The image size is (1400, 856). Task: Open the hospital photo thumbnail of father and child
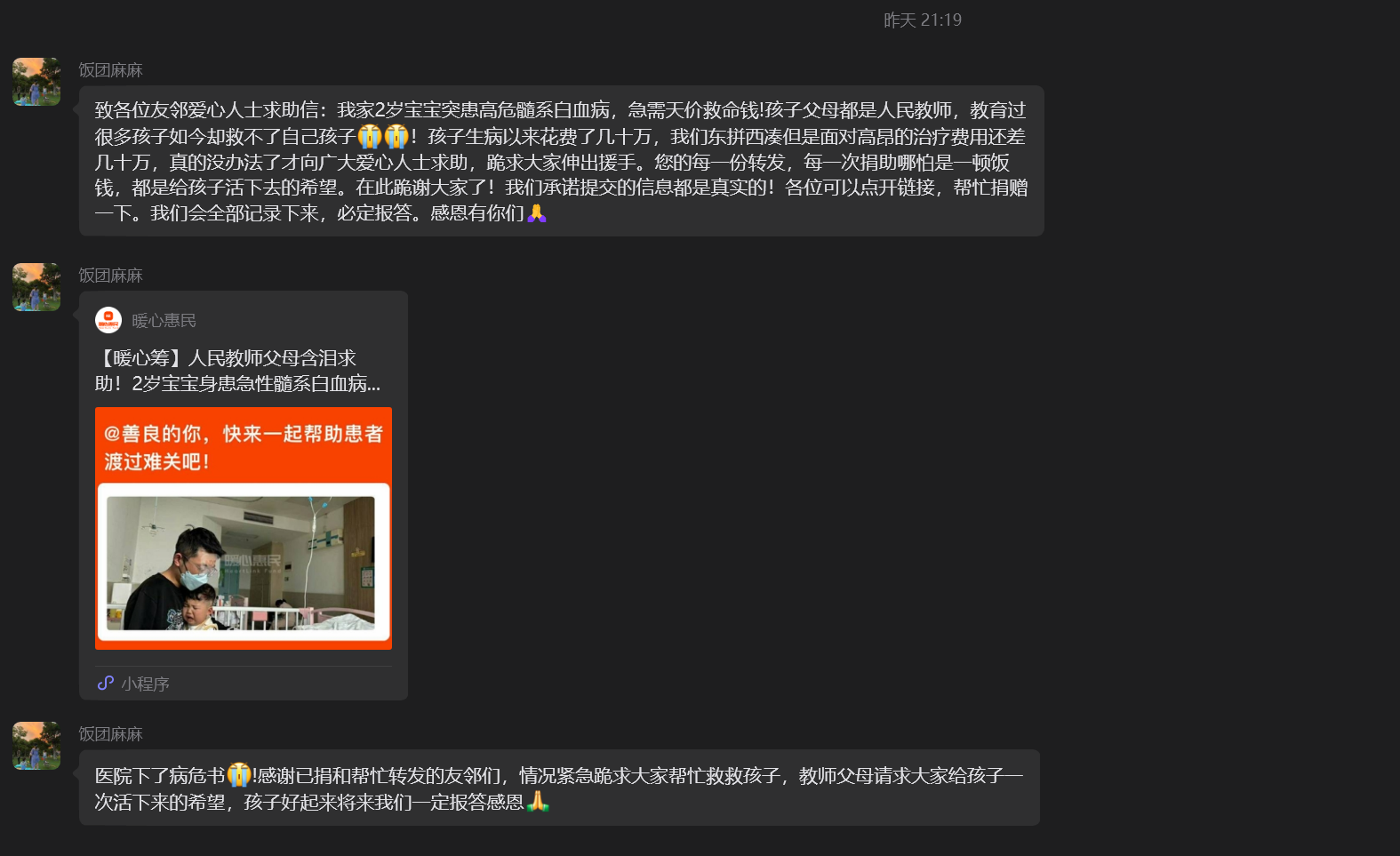(x=241, y=563)
